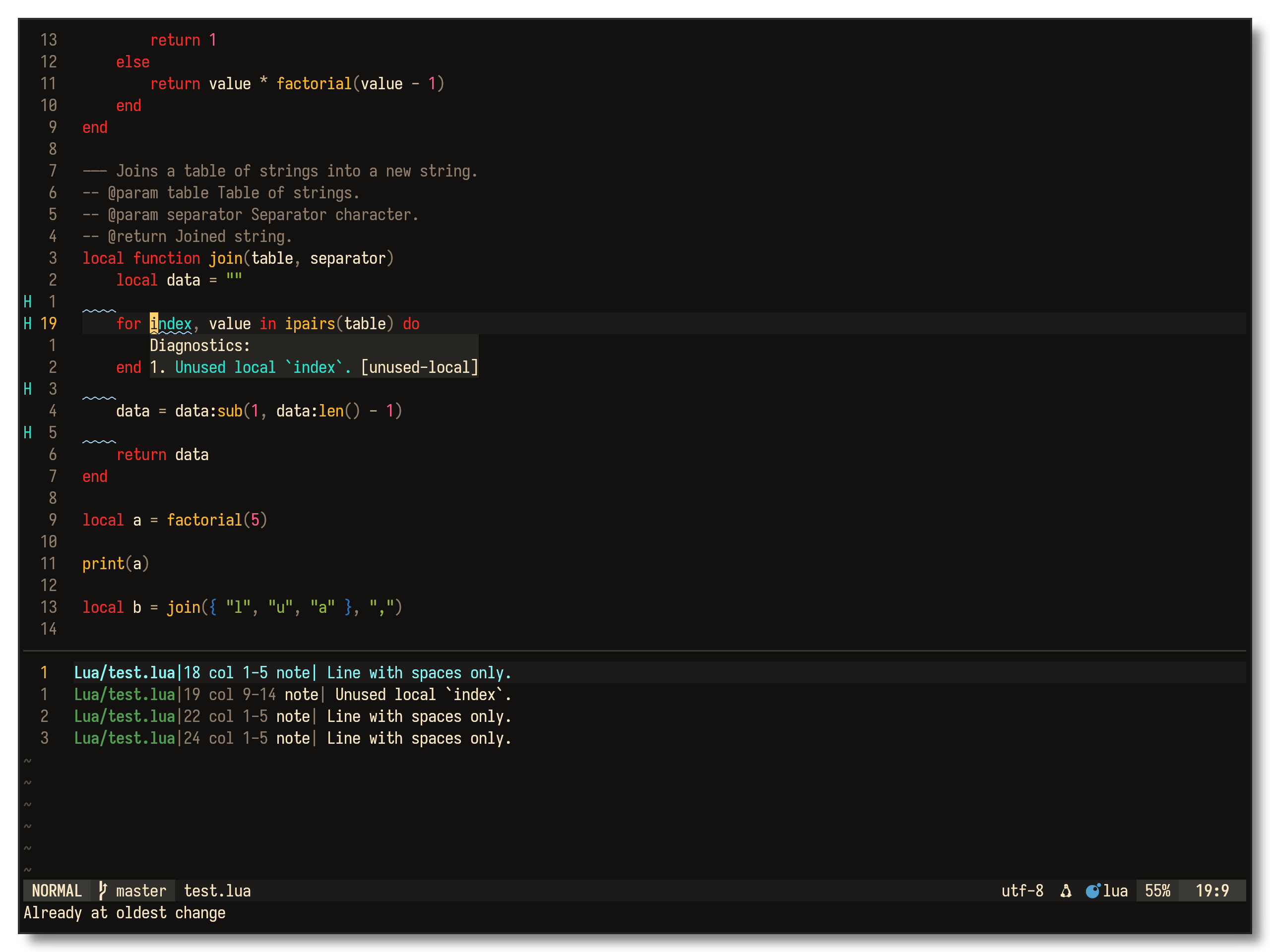Click the 19:9 cursor position indicator
The image size is (1270, 952).
coord(1211,891)
